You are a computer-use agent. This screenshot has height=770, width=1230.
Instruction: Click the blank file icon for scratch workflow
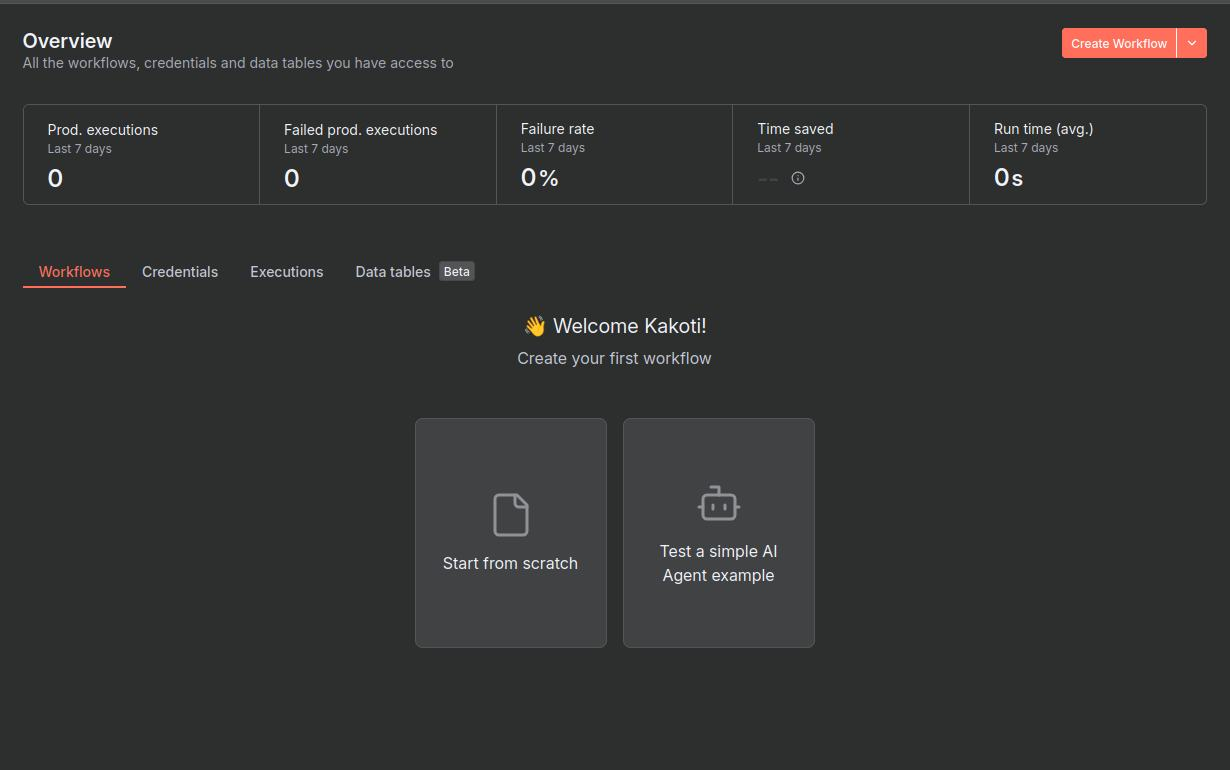click(x=510, y=515)
